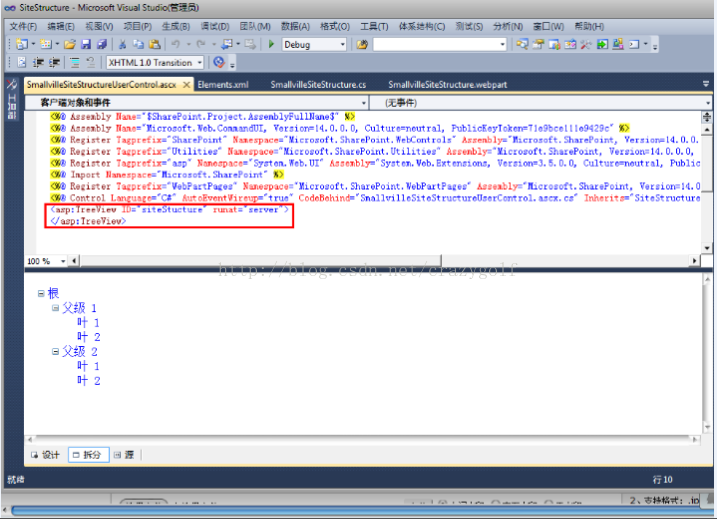Collapse the 根 root tree node
Image resolution: width=717 pixels, height=519 pixels.
point(41,293)
